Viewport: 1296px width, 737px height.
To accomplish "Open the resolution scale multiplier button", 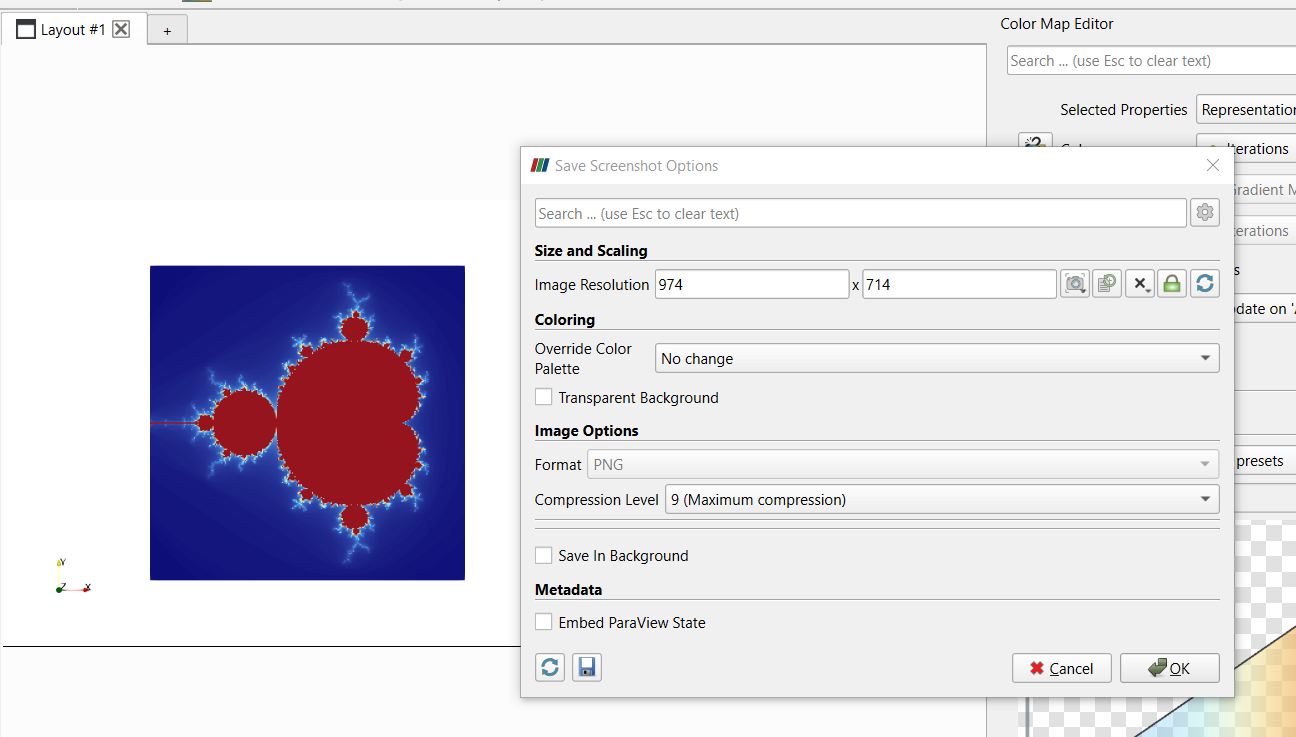I will pyautogui.click(x=1140, y=284).
